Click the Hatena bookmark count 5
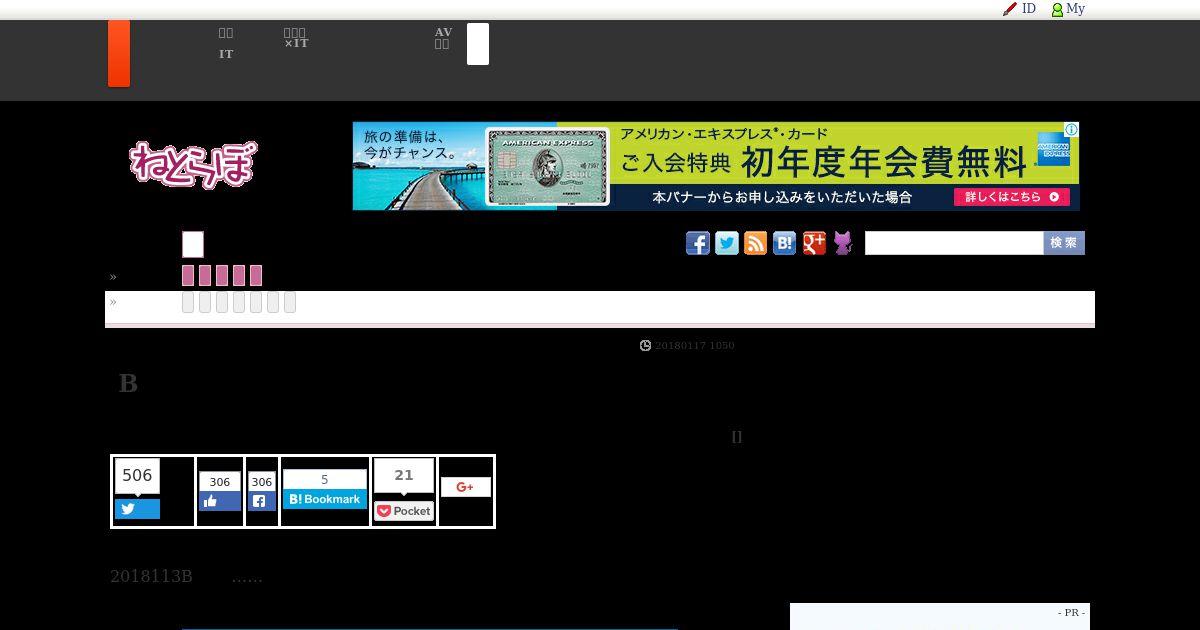The width and height of the screenshot is (1200, 630). coord(325,480)
